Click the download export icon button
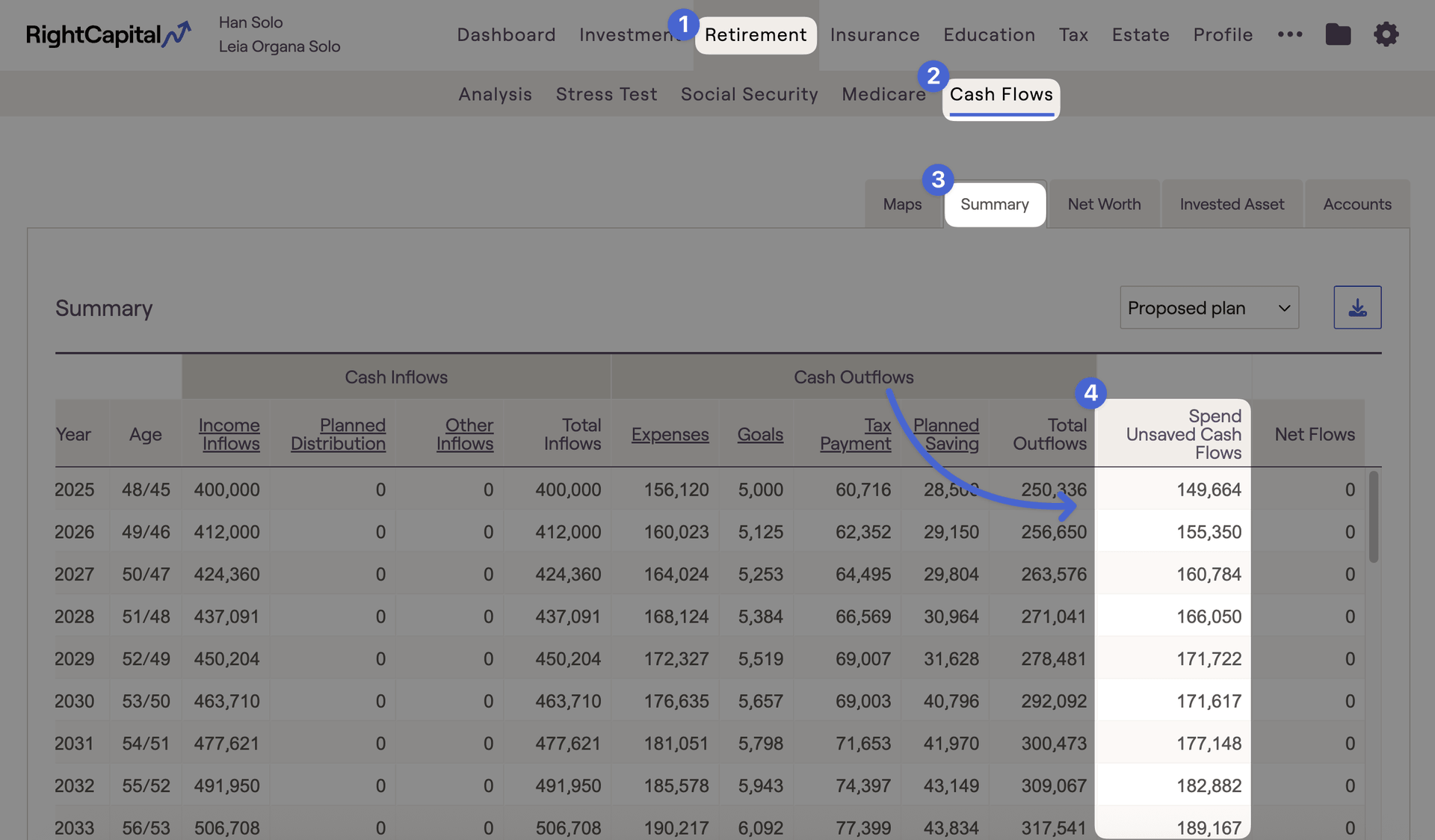Image resolution: width=1435 pixels, height=840 pixels. [1357, 307]
